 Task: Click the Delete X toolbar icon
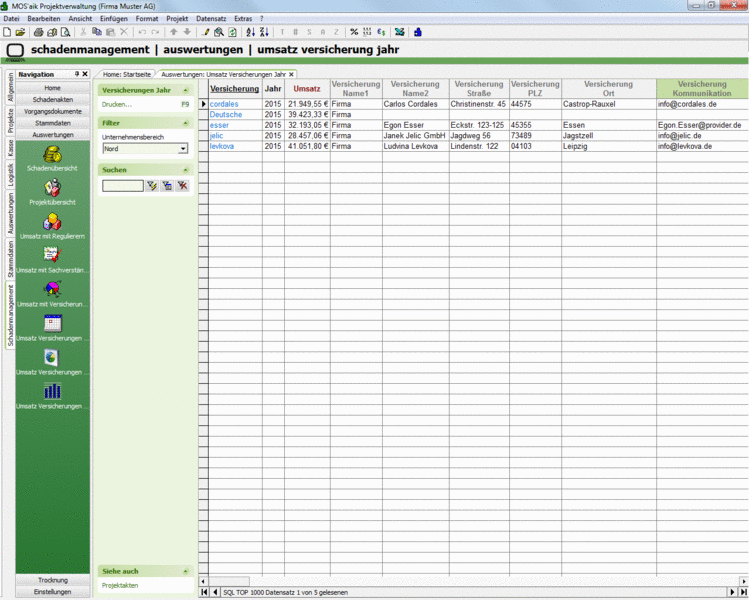(x=124, y=32)
